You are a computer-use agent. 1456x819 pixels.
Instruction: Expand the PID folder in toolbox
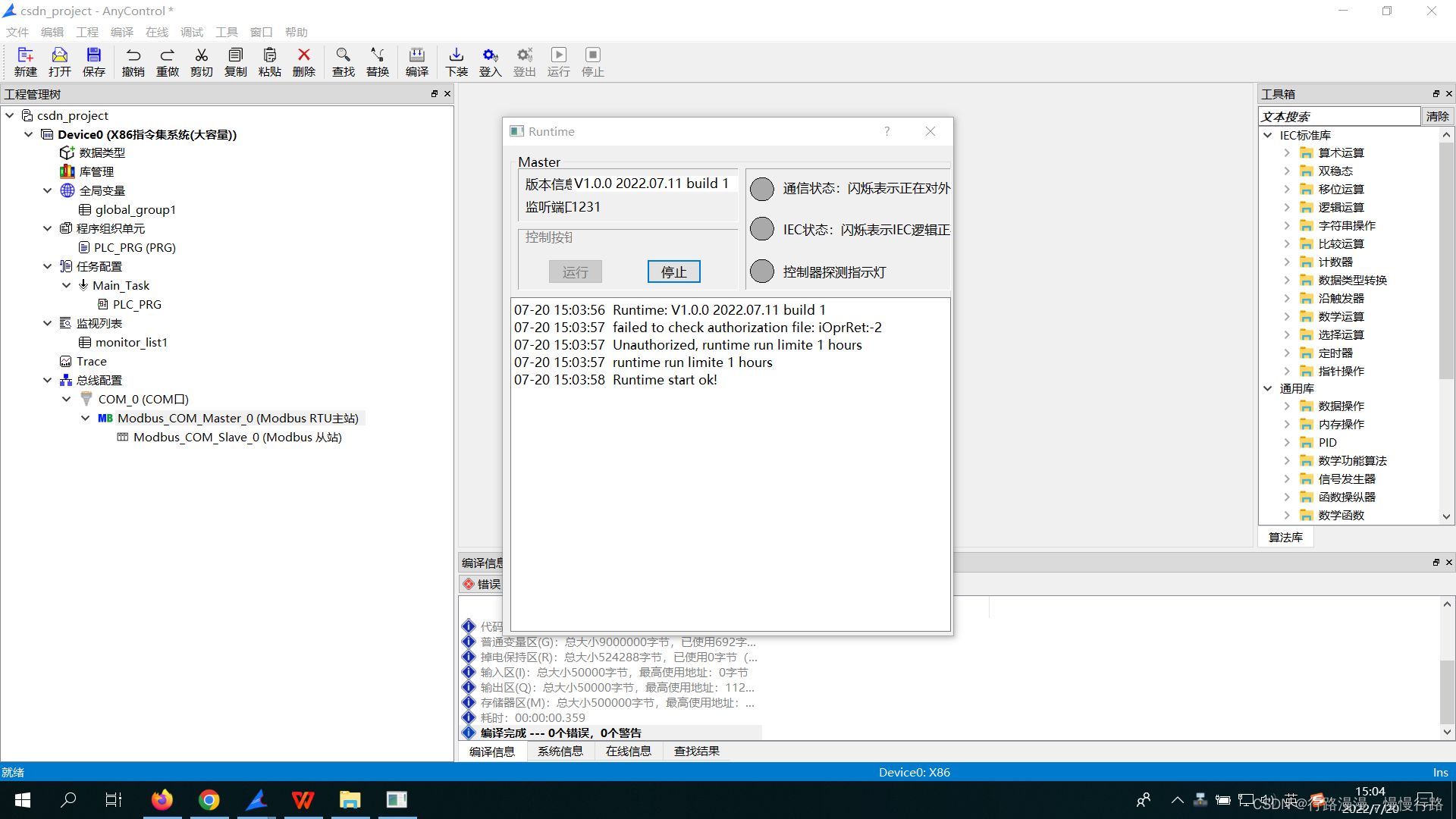click(x=1287, y=442)
